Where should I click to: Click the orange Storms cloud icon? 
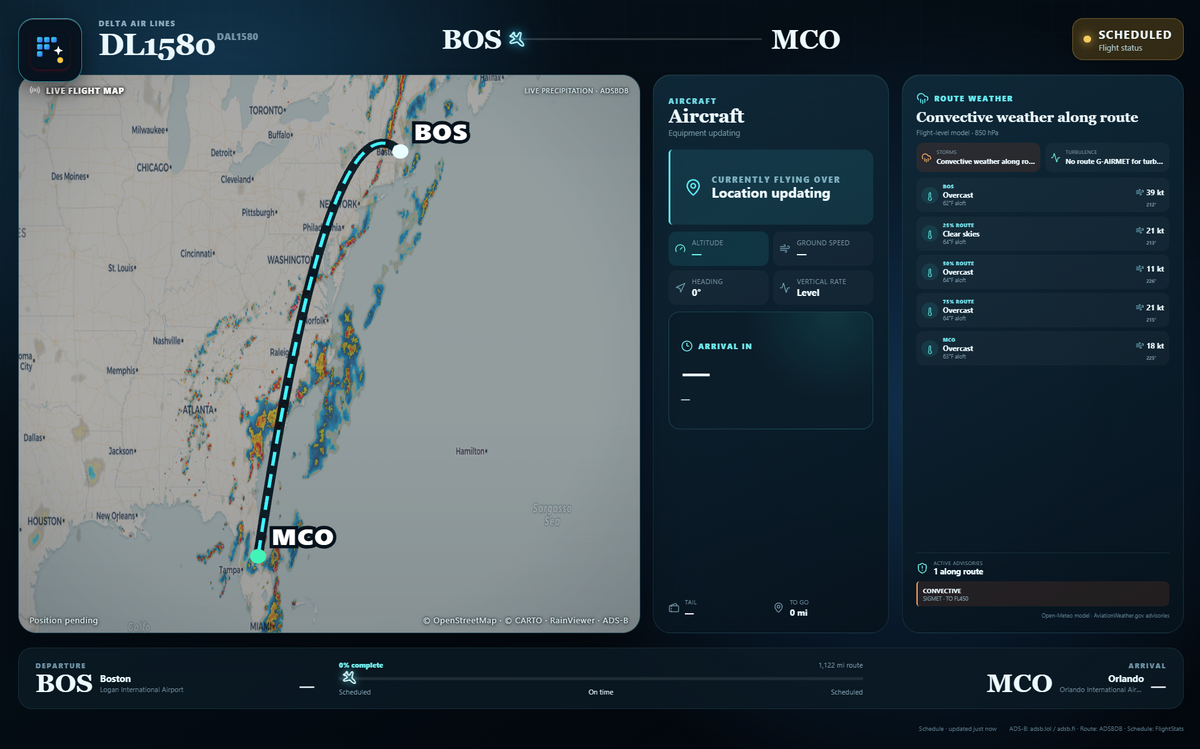pos(928,158)
